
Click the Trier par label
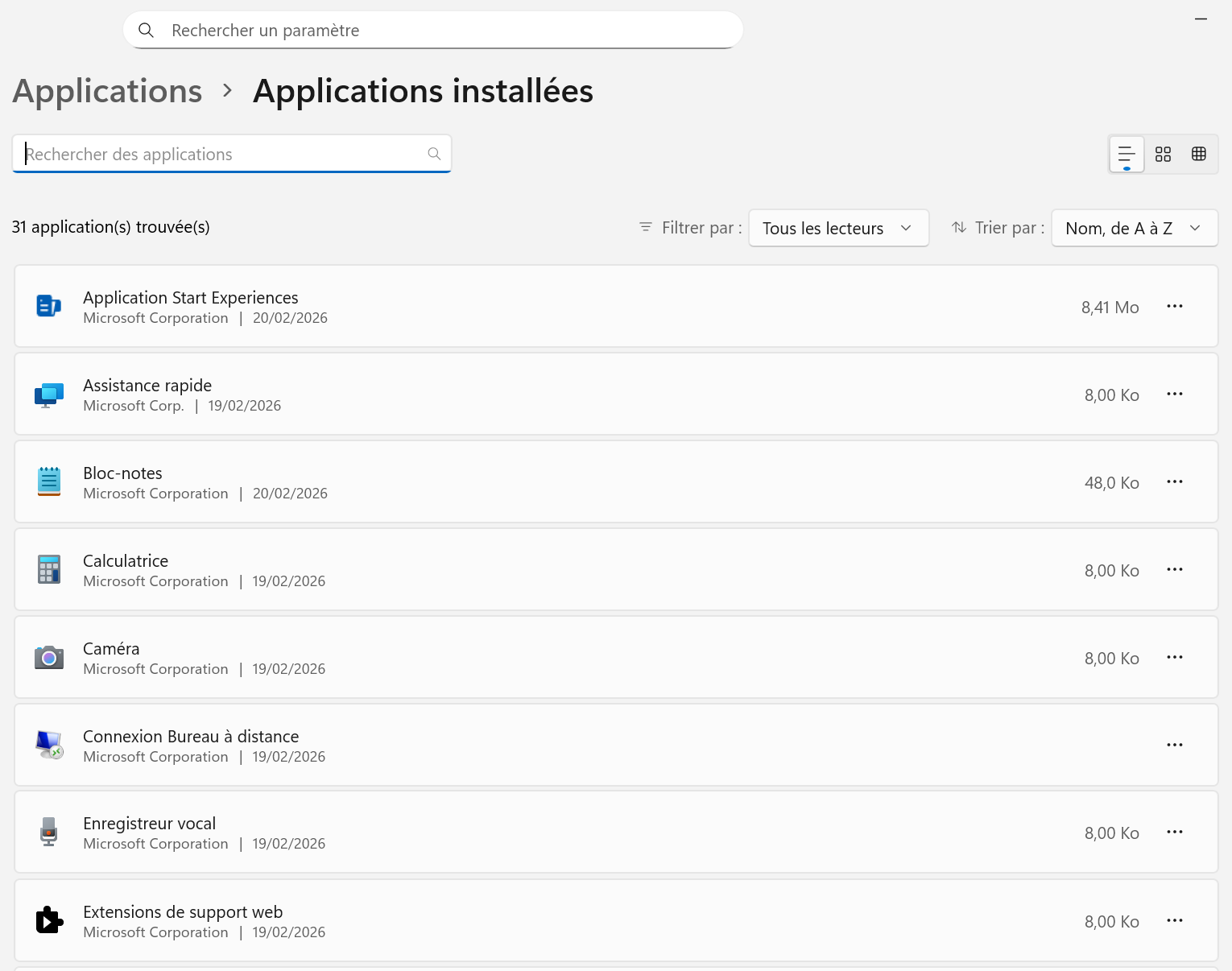click(1009, 228)
